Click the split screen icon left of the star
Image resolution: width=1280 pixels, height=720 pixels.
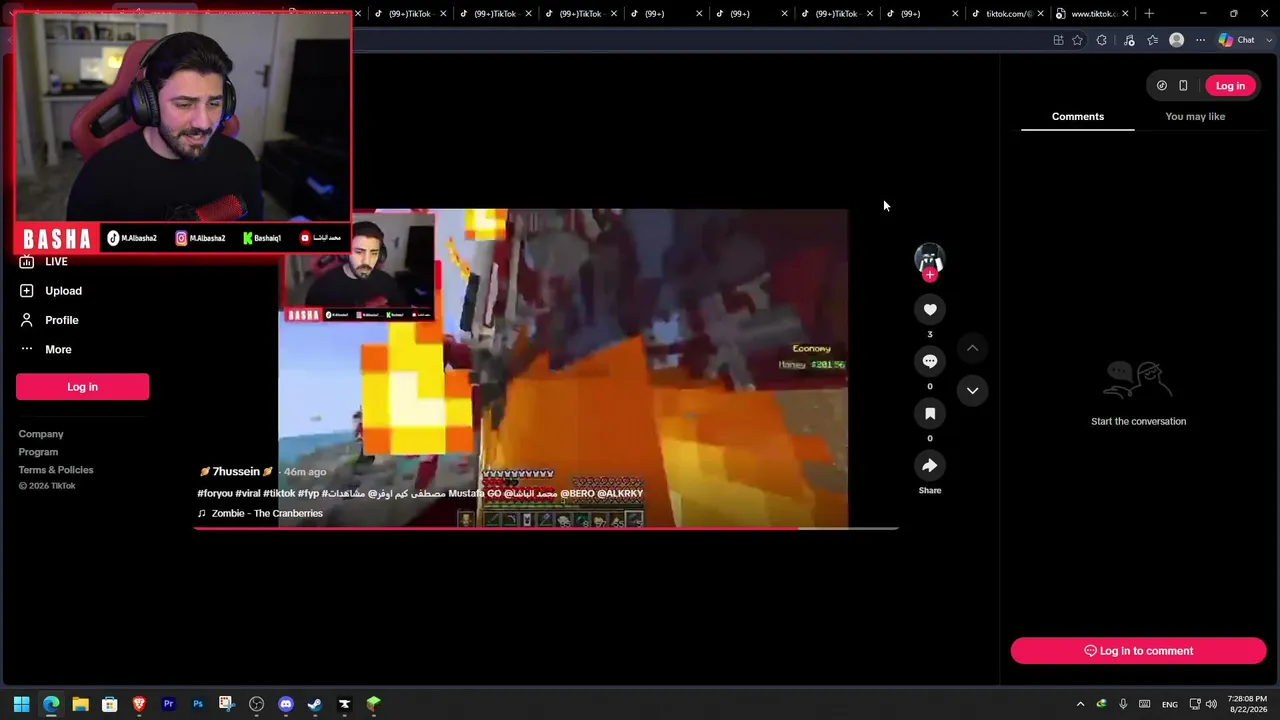pyautogui.click(x=1058, y=40)
